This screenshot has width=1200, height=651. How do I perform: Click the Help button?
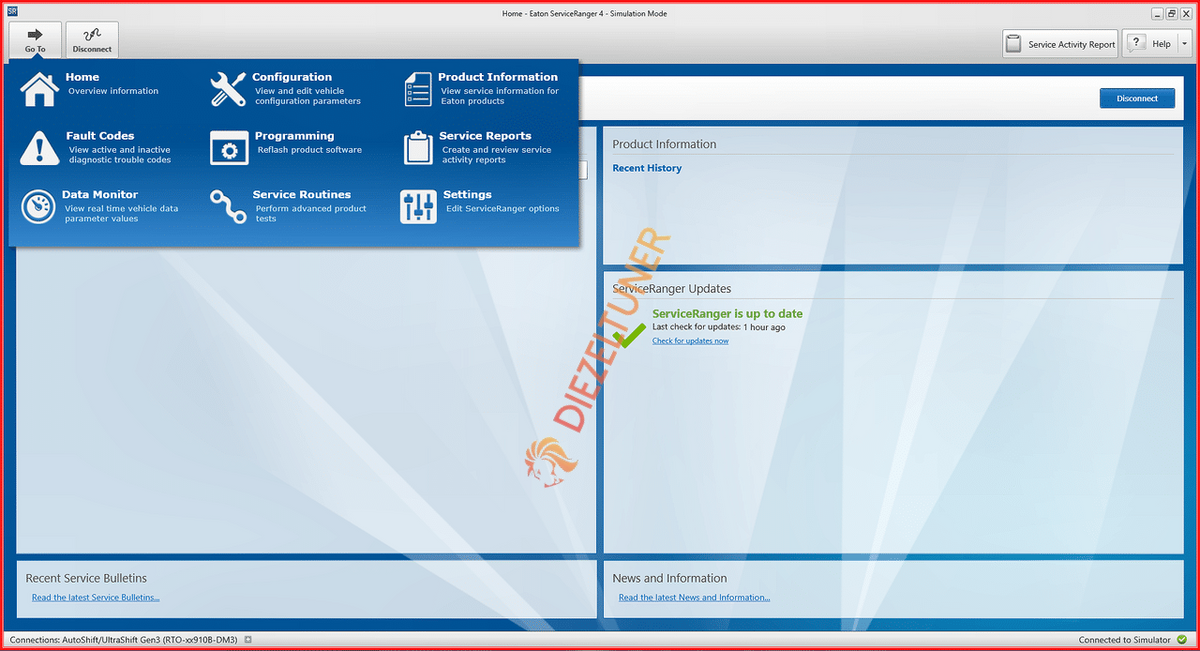pyautogui.click(x=1149, y=44)
